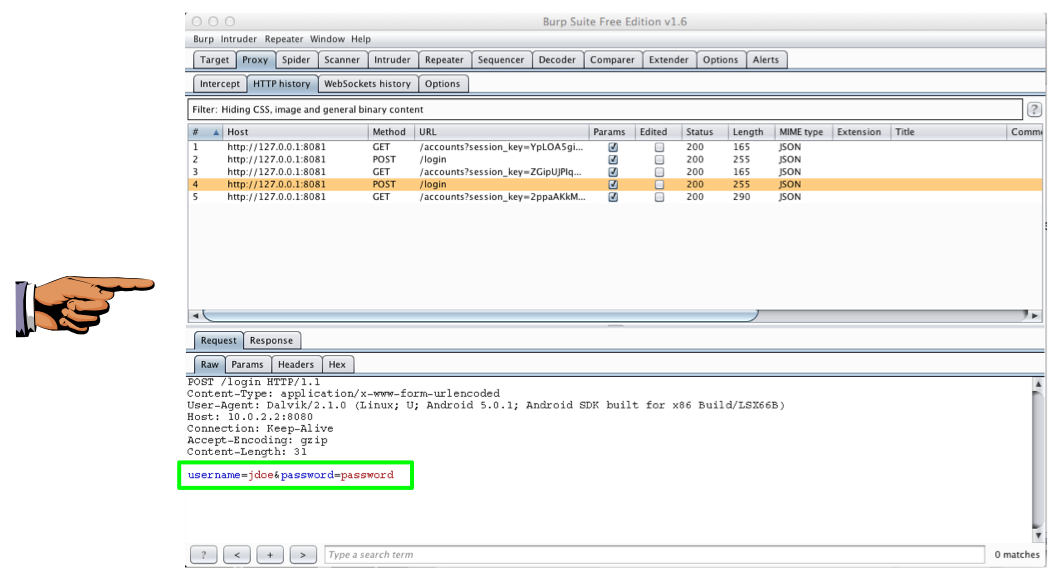Click the '+' search options button
Viewport: 1056px width, 579px height.
(270, 555)
